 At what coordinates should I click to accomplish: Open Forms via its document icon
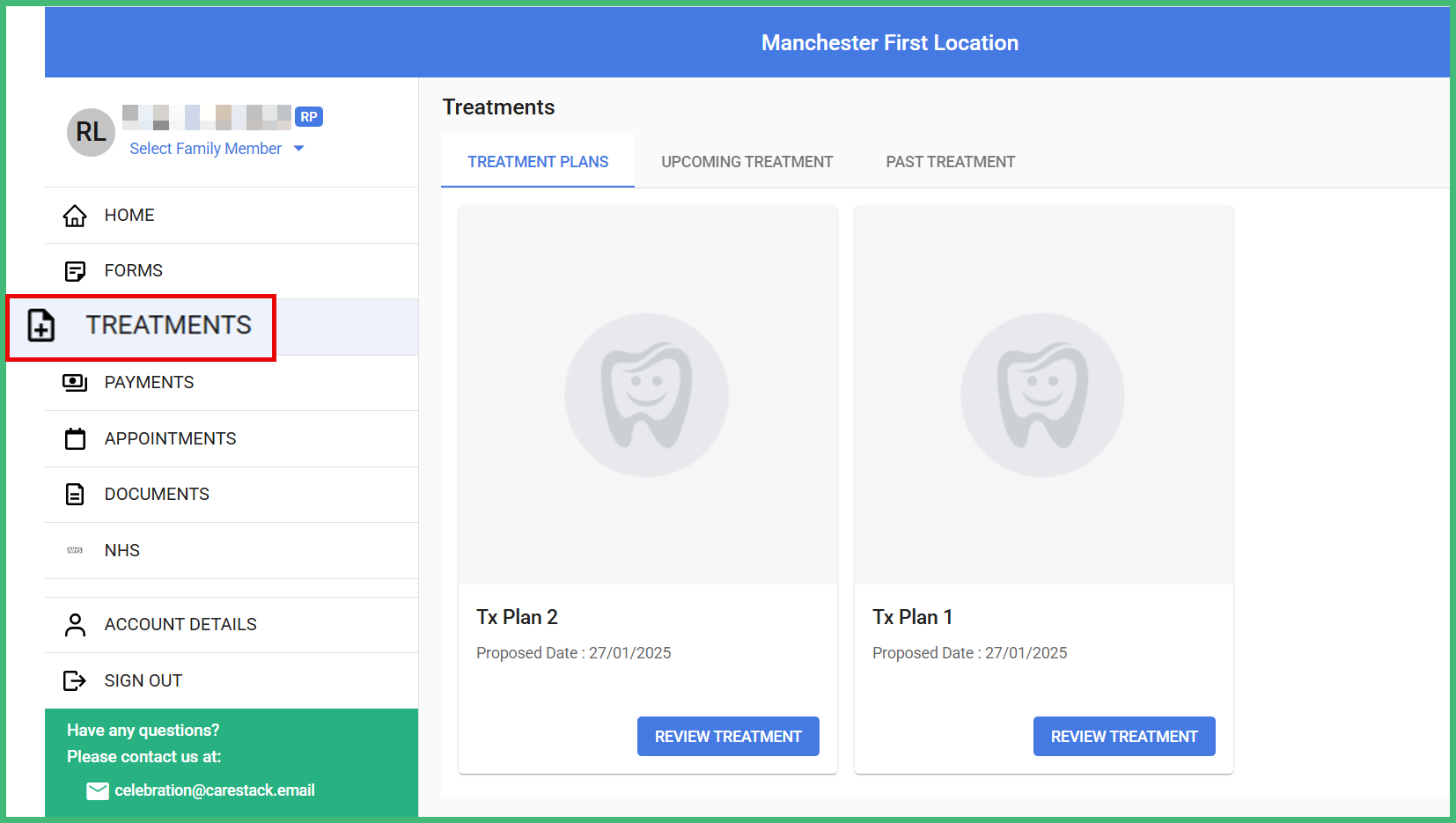[75, 270]
